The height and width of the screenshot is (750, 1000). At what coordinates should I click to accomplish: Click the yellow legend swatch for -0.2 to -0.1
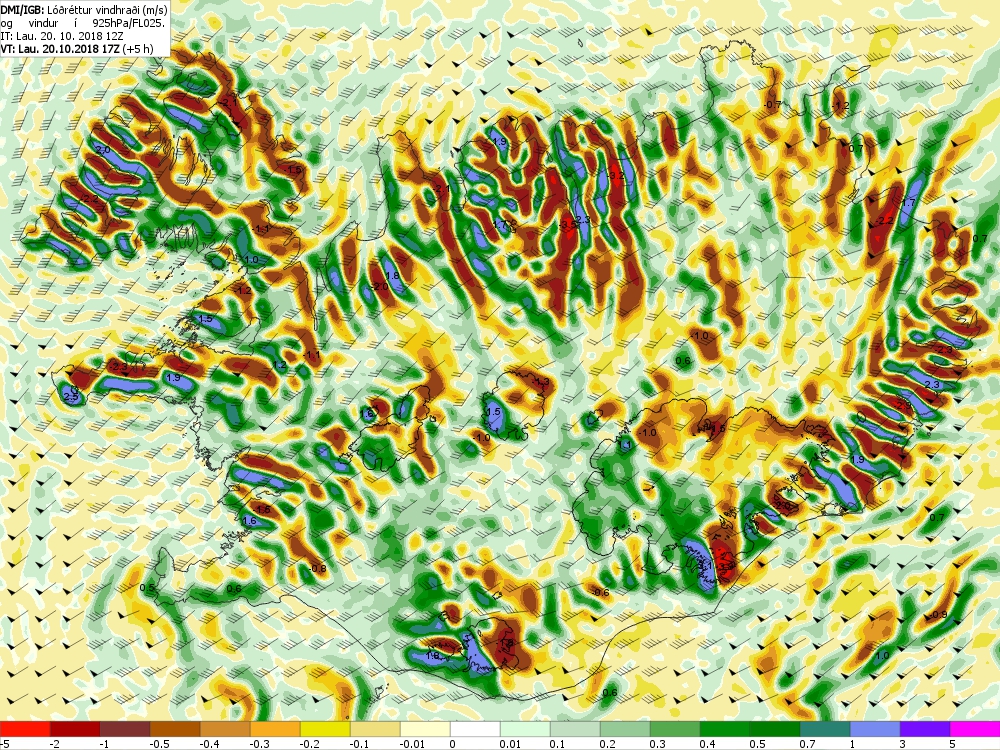point(325,729)
